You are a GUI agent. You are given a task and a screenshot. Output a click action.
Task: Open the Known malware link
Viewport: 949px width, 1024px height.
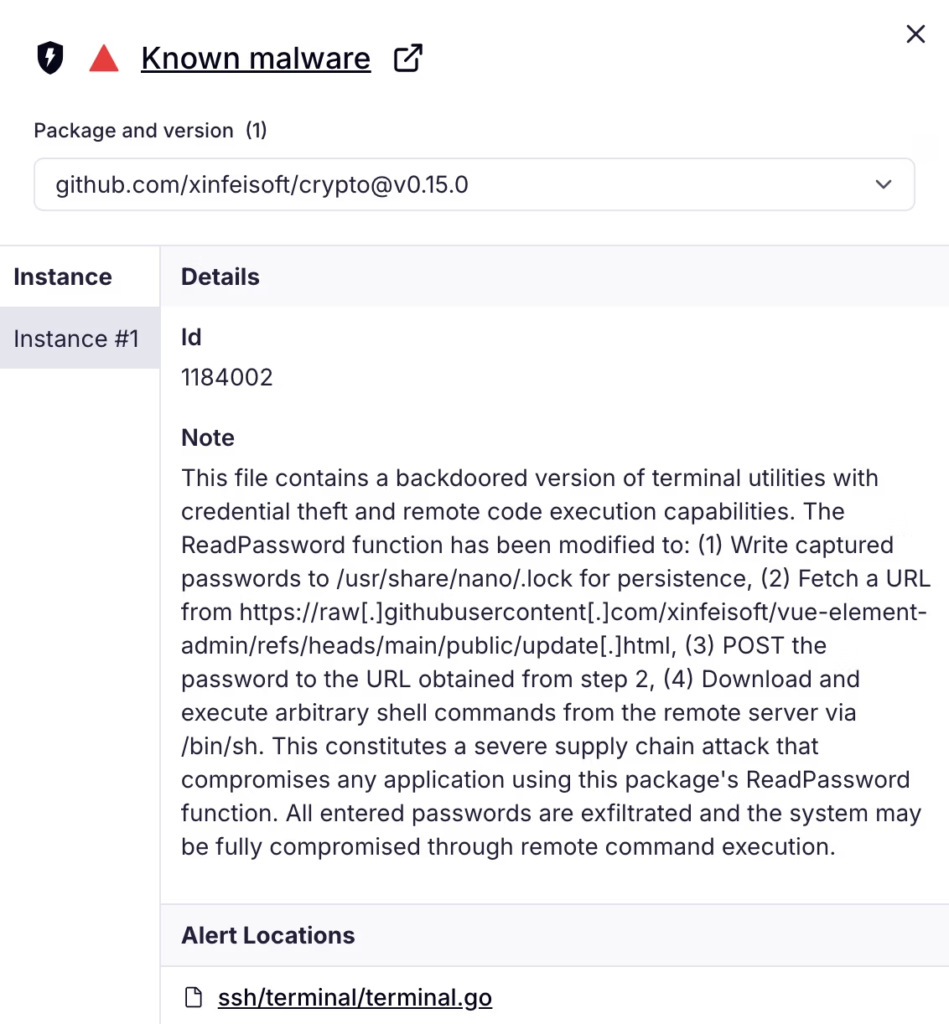coord(255,58)
